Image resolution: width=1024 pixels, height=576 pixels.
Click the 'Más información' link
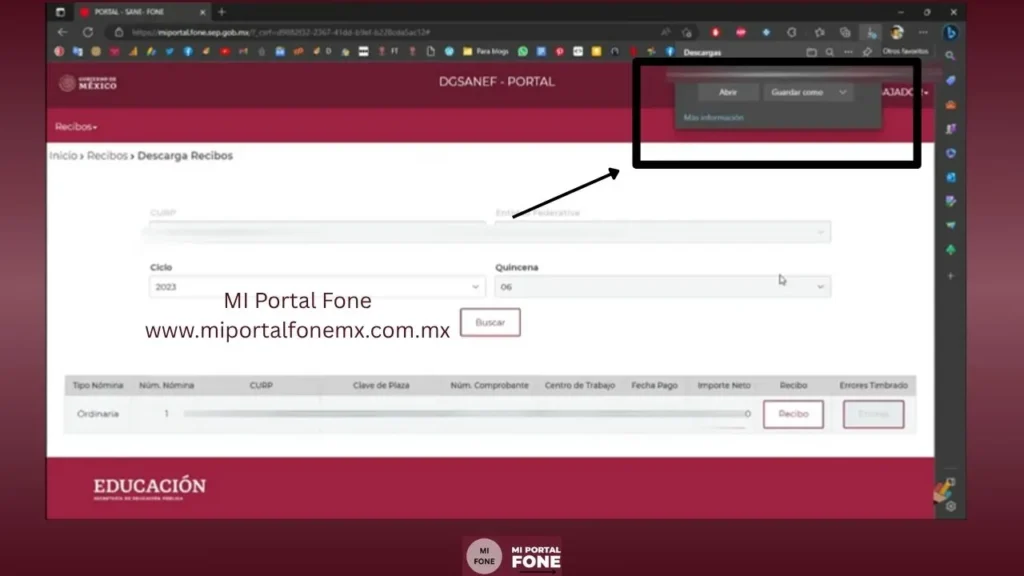tap(713, 118)
